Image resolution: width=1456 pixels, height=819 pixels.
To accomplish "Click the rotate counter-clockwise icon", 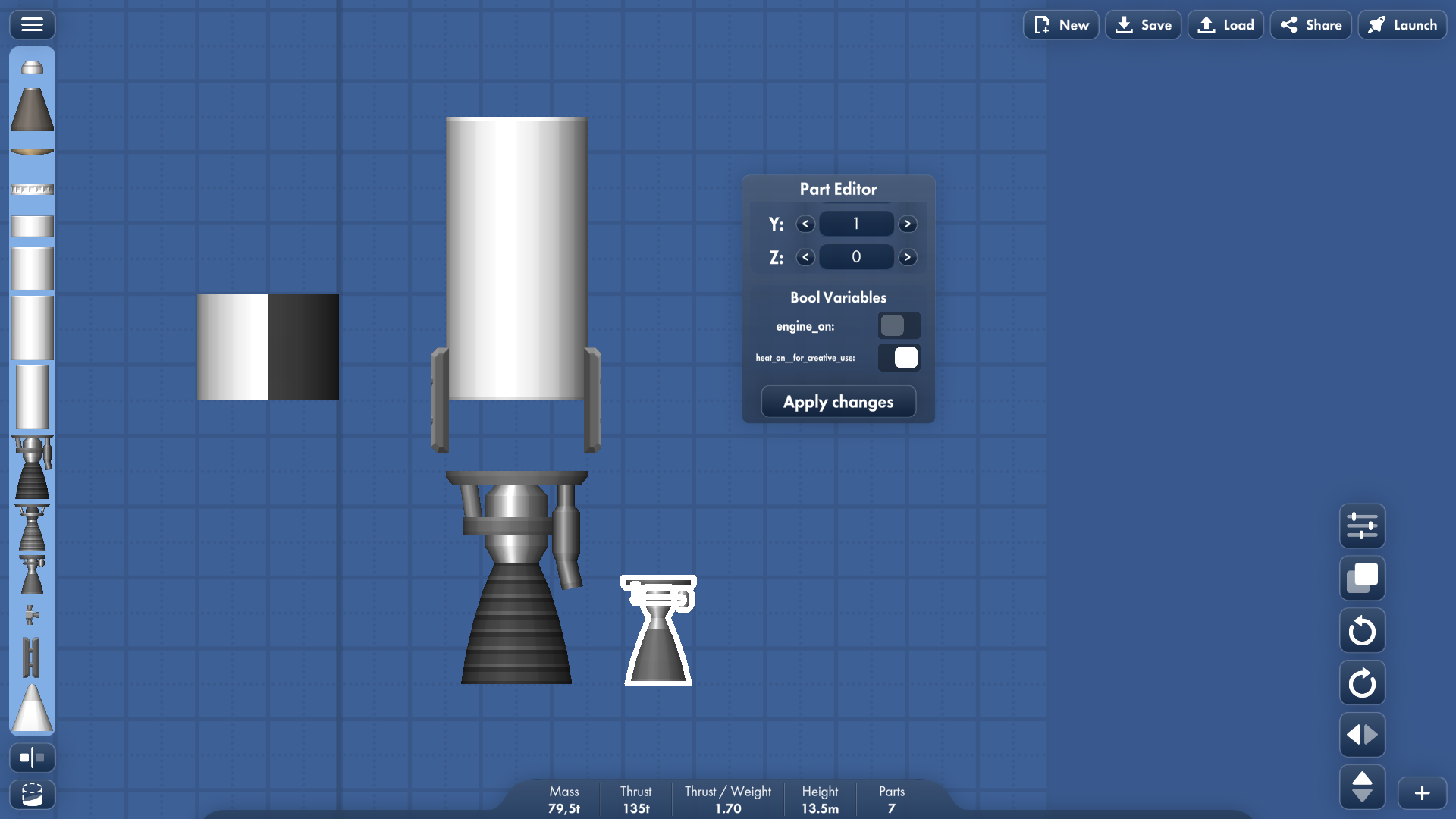I will coord(1362,631).
